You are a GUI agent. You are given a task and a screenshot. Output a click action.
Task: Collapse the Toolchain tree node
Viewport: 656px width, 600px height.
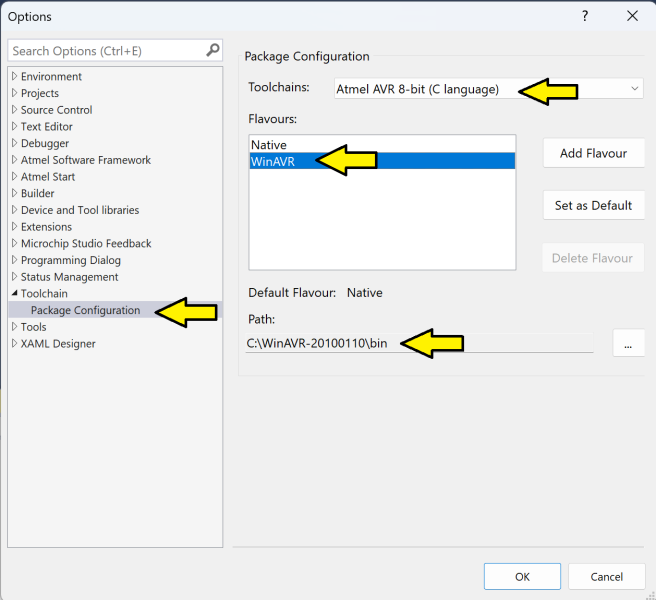pos(14,294)
